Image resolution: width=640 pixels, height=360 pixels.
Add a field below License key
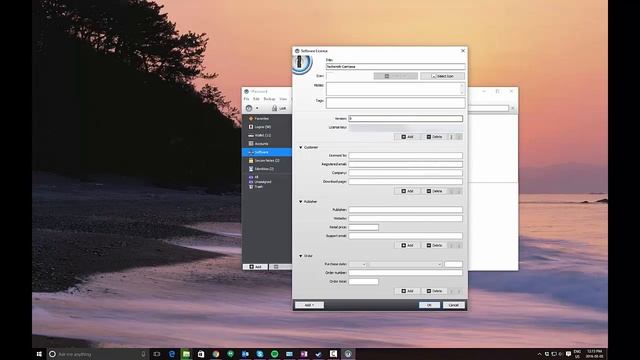coord(407,137)
